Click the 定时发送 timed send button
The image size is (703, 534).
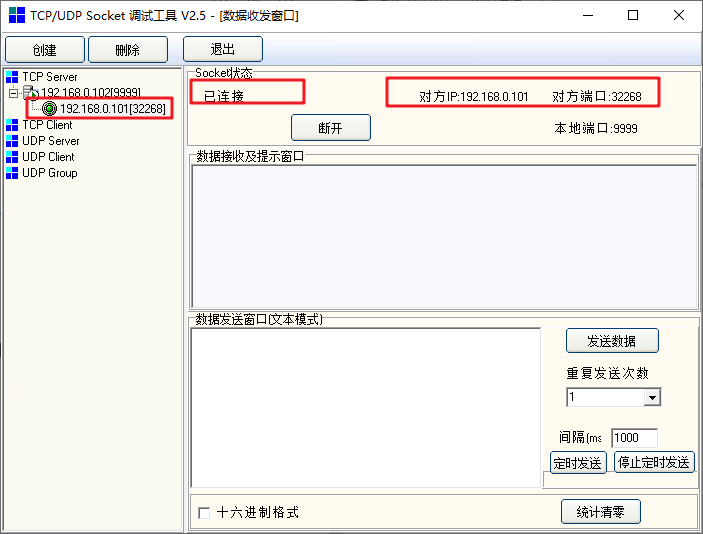click(578, 462)
